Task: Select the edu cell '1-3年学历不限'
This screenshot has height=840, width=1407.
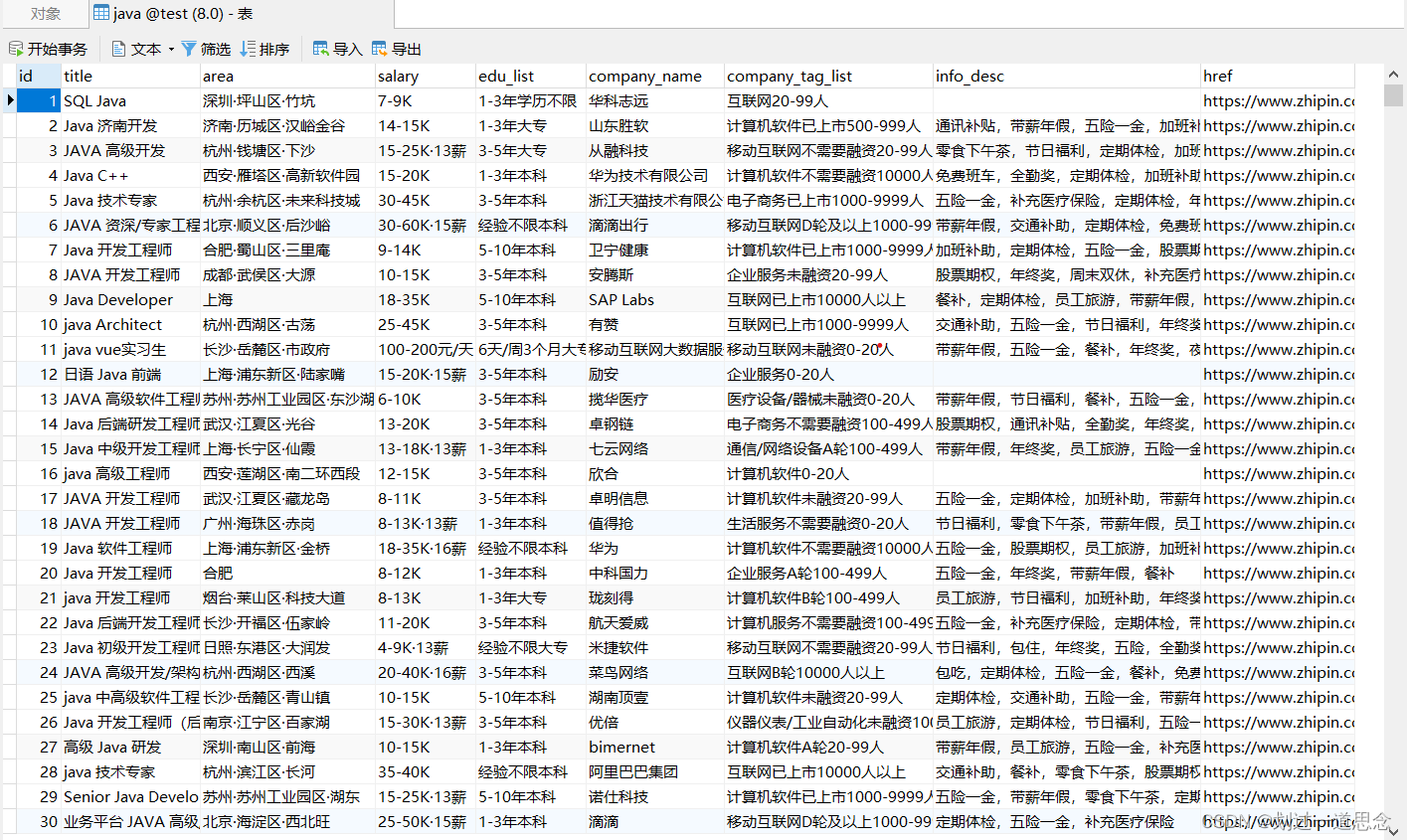Action: click(x=531, y=100)
